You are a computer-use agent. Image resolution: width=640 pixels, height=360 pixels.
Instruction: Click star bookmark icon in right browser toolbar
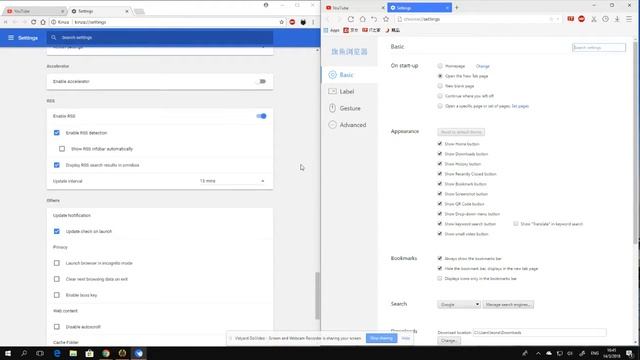[386, 19]
